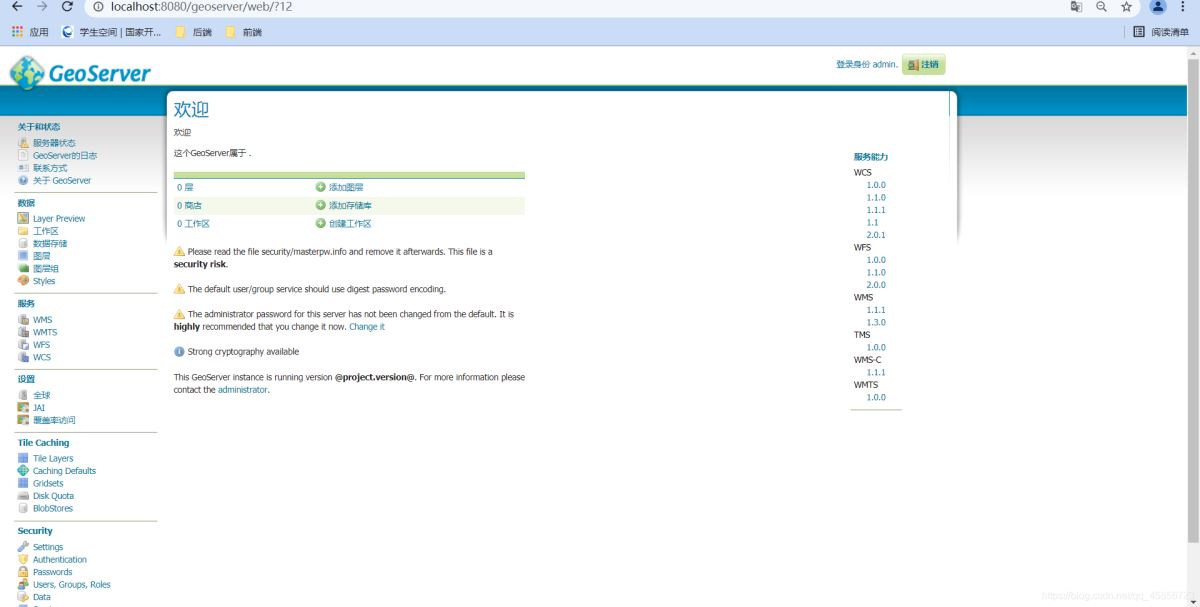Click the BlobStores icon
The width and height of the screenshot is (1200, 607).
point(23,508)
